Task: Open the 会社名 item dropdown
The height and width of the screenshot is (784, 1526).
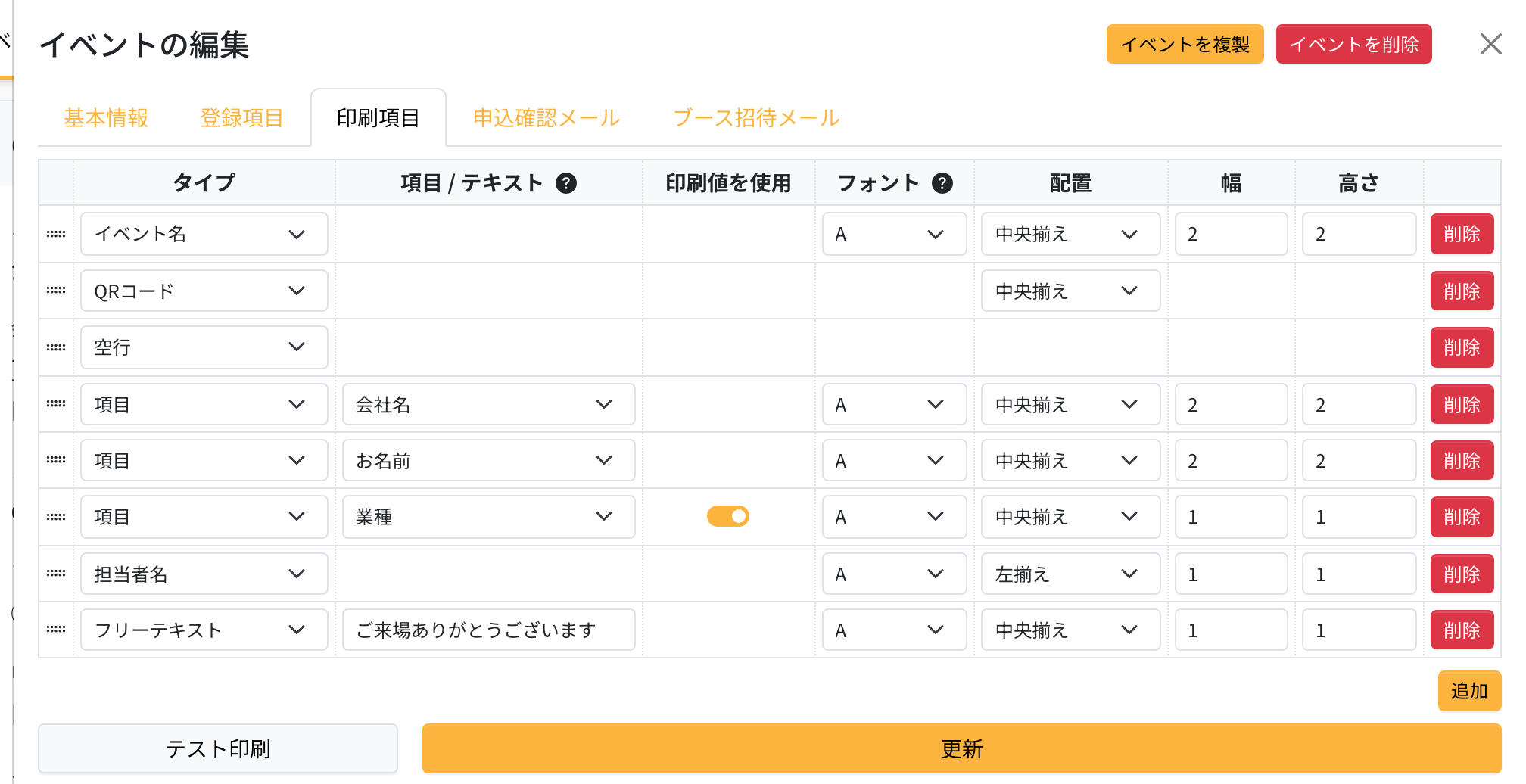Action: coord(489,404)
